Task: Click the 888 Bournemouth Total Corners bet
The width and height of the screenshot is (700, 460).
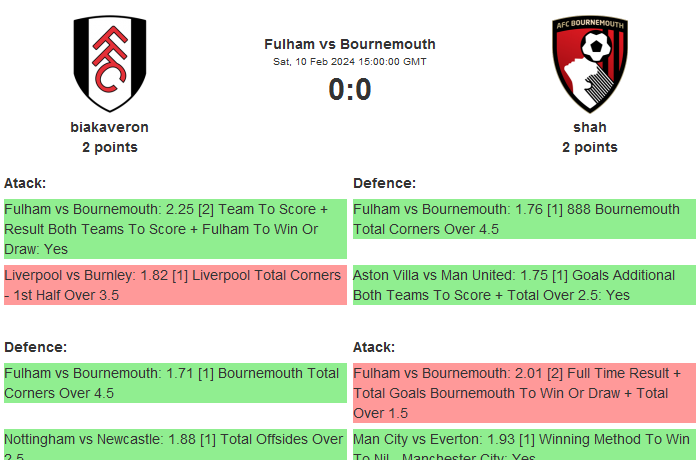Action: pyautogui.click(x=524, y=219)
